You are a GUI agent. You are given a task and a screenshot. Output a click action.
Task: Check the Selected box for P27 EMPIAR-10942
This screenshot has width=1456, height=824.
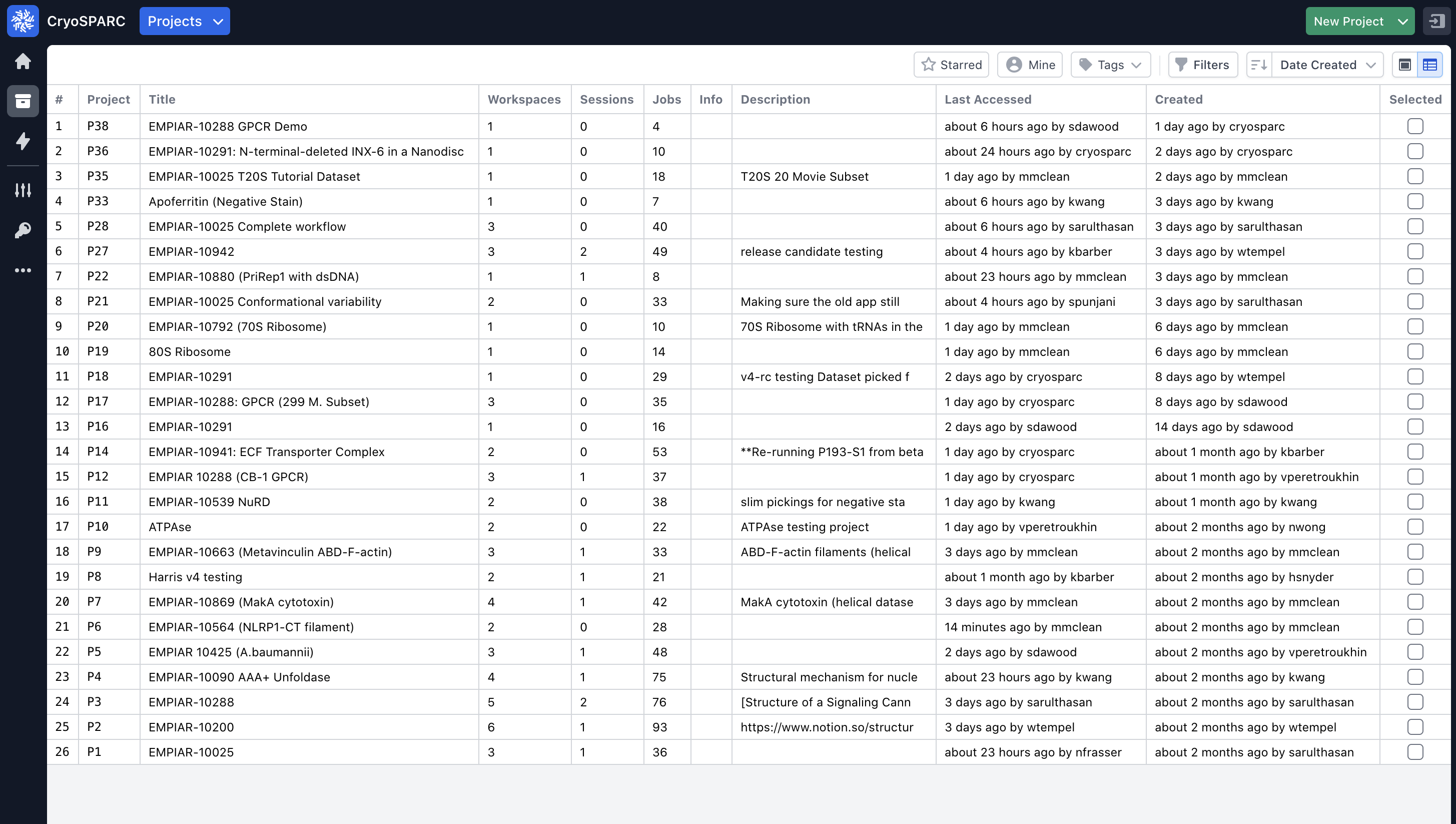pyautogui.click(x=1414, y=251)
